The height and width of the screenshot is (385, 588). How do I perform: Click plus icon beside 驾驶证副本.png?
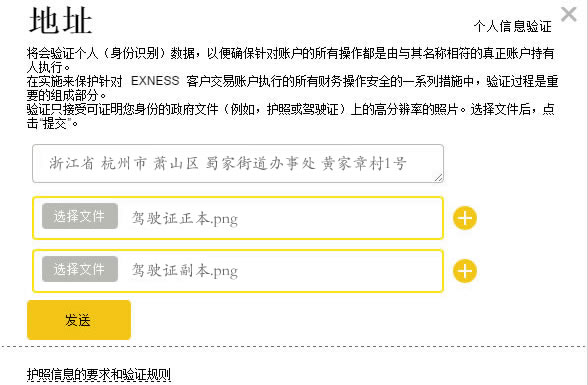click(x=465, y=271)
